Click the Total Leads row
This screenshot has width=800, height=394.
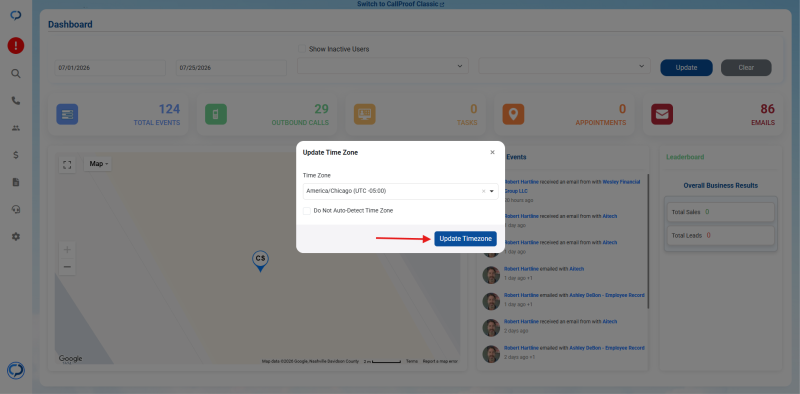click(x=720, y=235)
